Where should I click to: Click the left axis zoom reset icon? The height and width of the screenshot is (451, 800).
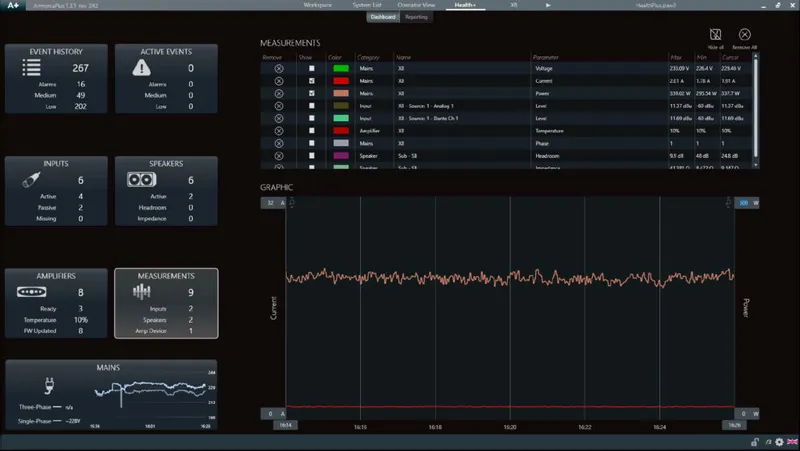[292, 203]
